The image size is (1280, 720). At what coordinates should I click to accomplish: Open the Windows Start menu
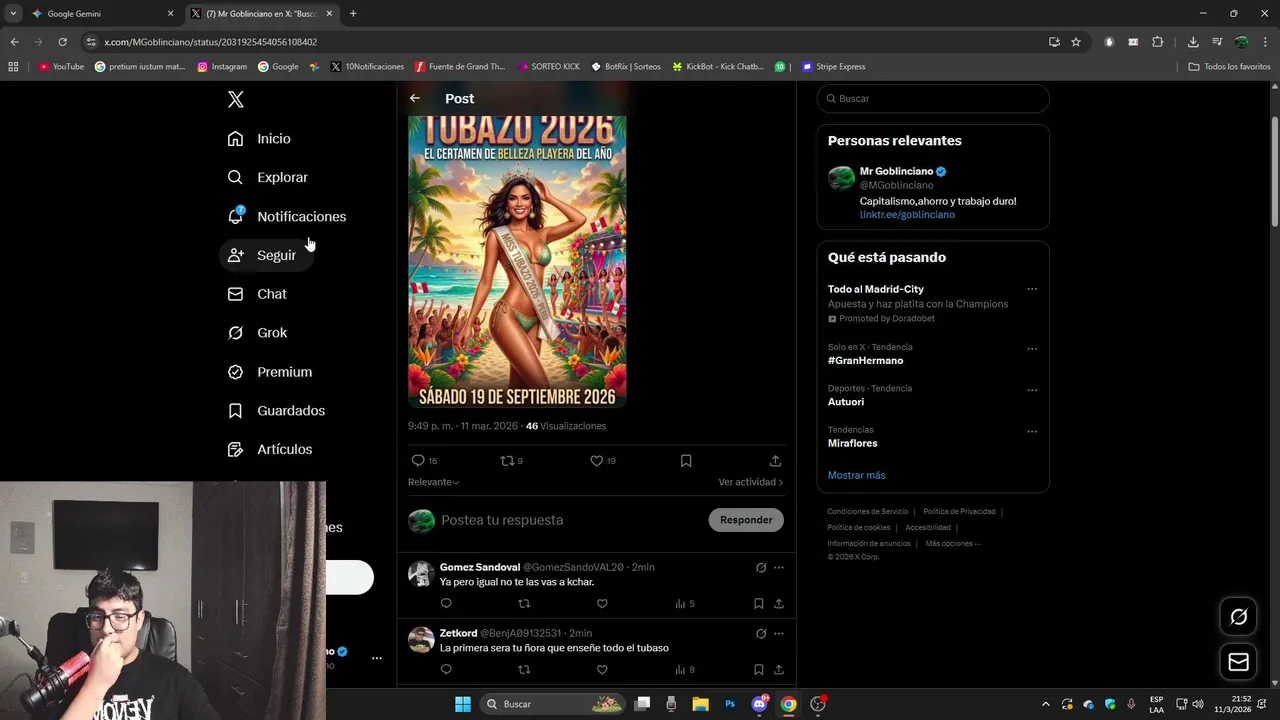coord(463,704)
